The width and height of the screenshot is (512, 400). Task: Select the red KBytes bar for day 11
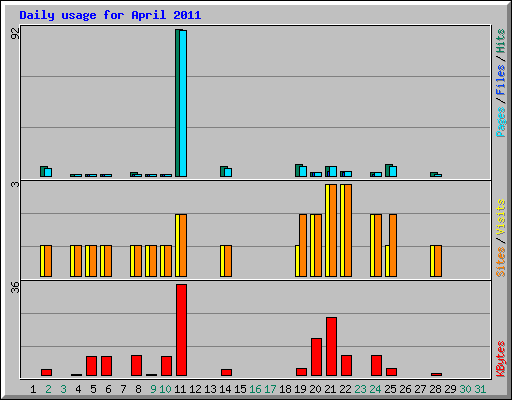181,330
